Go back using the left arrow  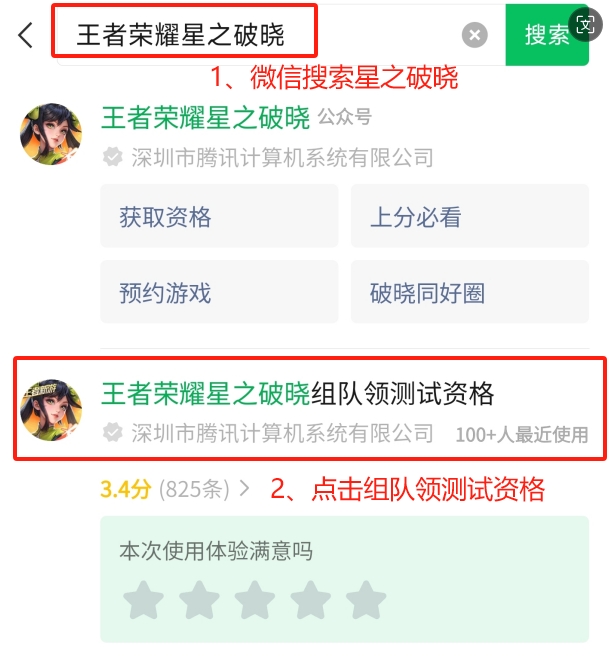click(26, 35)
